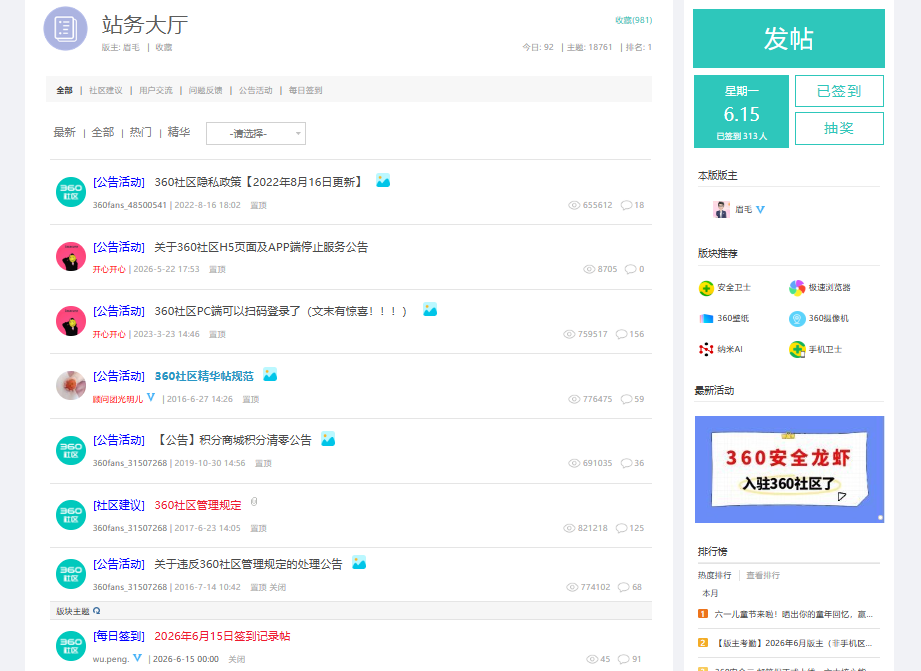Select the 精华 sorting filter
This screenshot has width=921, height=671.
coord(179,132)
